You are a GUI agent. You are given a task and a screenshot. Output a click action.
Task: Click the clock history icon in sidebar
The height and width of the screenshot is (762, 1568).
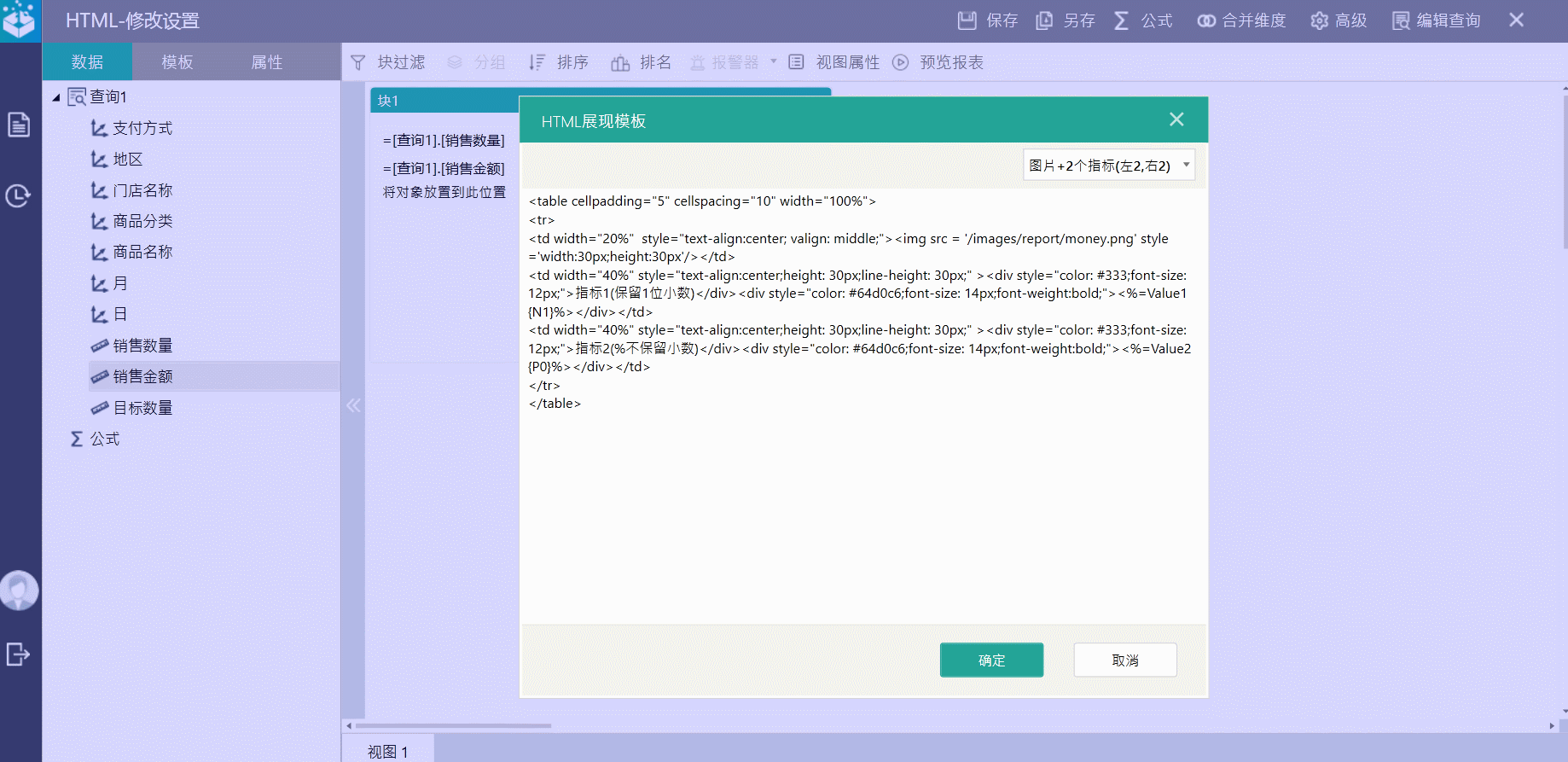pyautogui.click(x=18, y=196)
